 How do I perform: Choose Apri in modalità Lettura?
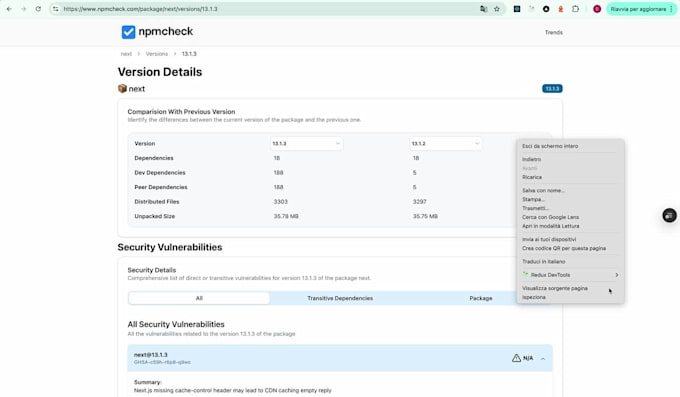(550, 226)
